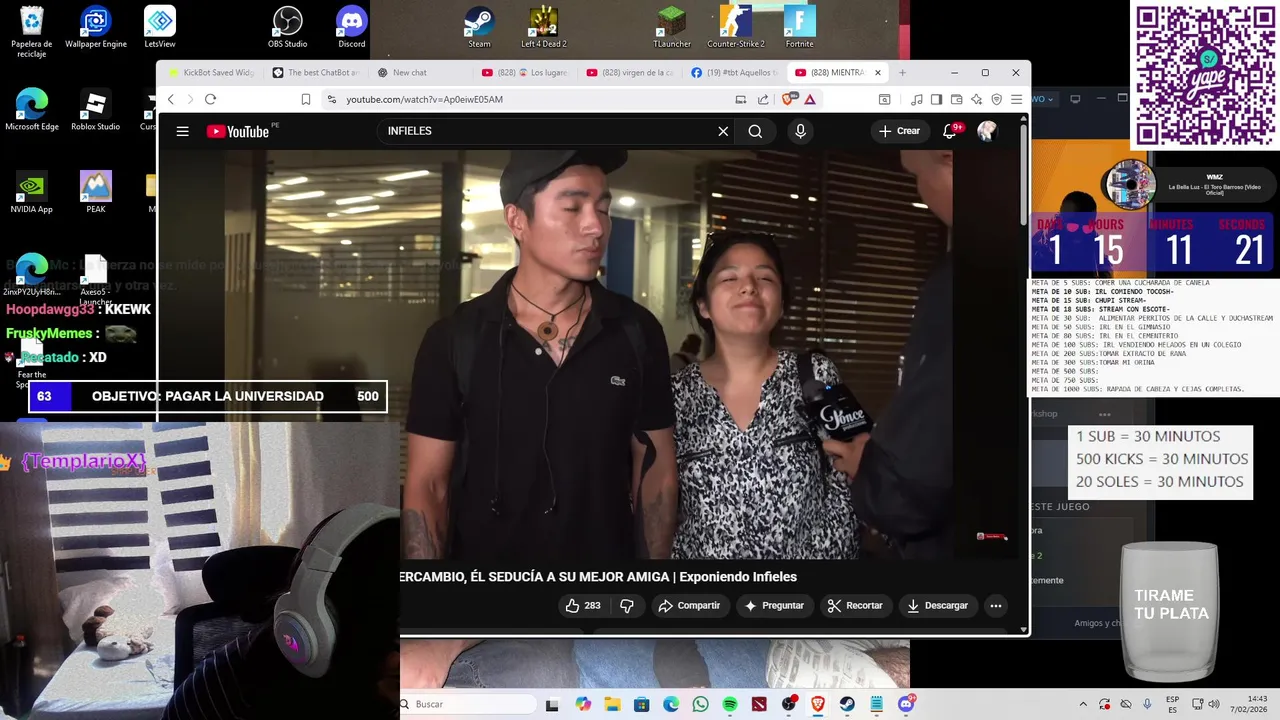The height and width of the screenshot is (720, 1280).
Task: Open Brave Shields lion icon
Action: coord(787,99)
